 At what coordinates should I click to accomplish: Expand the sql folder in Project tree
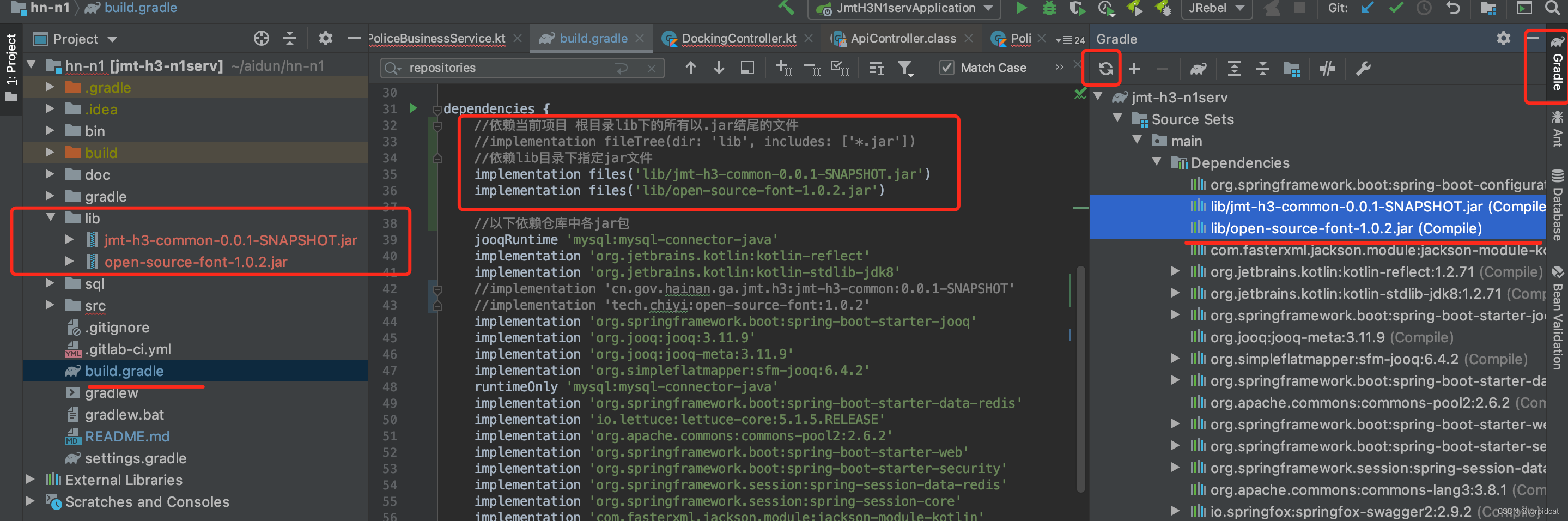click(50, 283)
